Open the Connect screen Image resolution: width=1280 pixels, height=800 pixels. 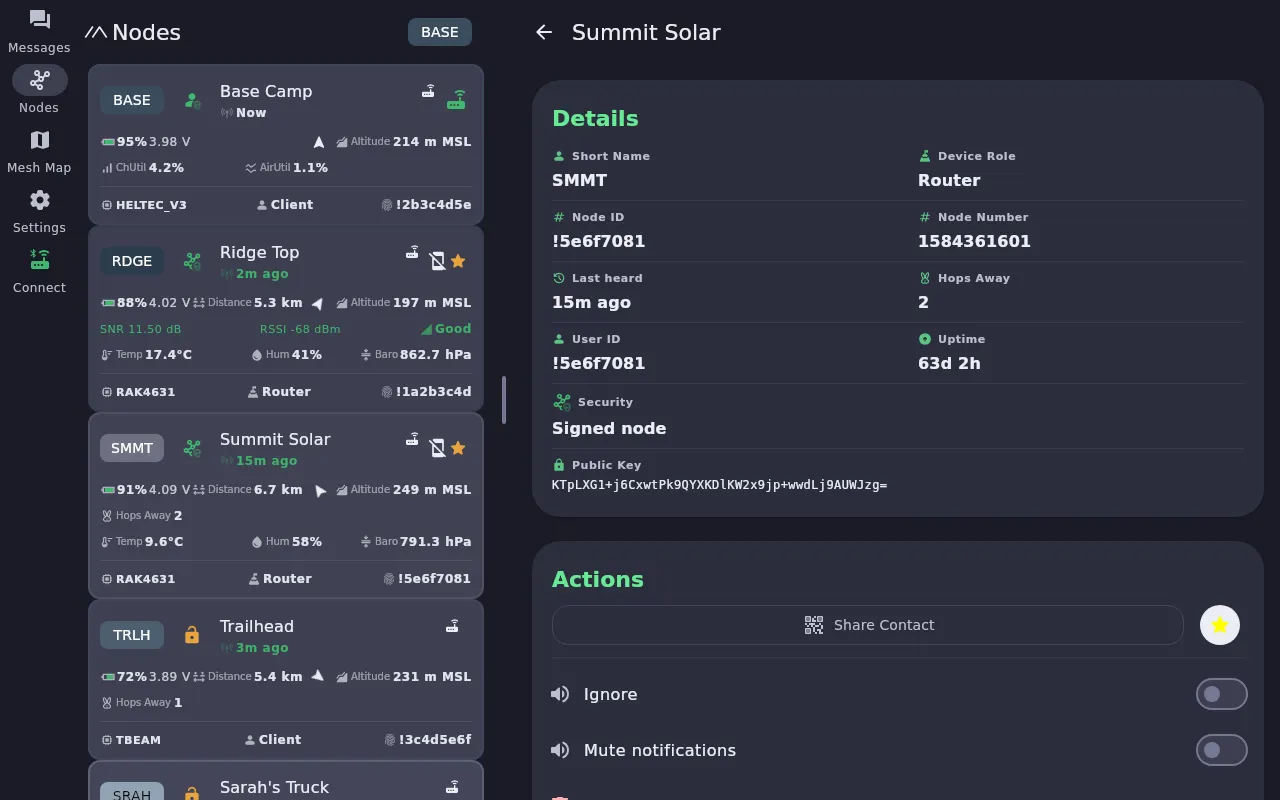(x=40, y=272)
